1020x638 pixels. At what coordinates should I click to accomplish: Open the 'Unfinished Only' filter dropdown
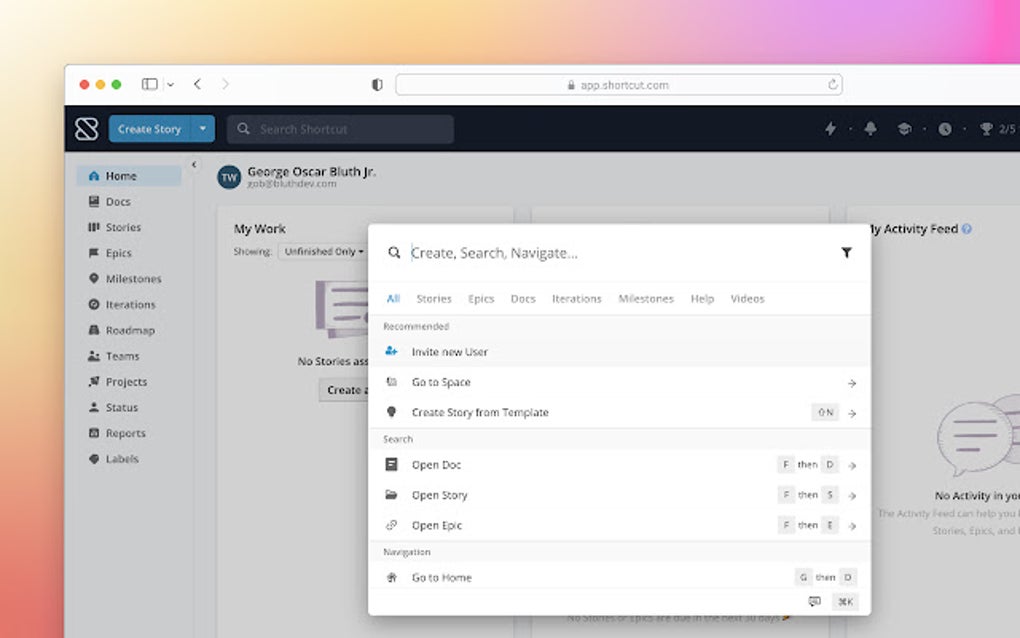[x=322, y=251]
